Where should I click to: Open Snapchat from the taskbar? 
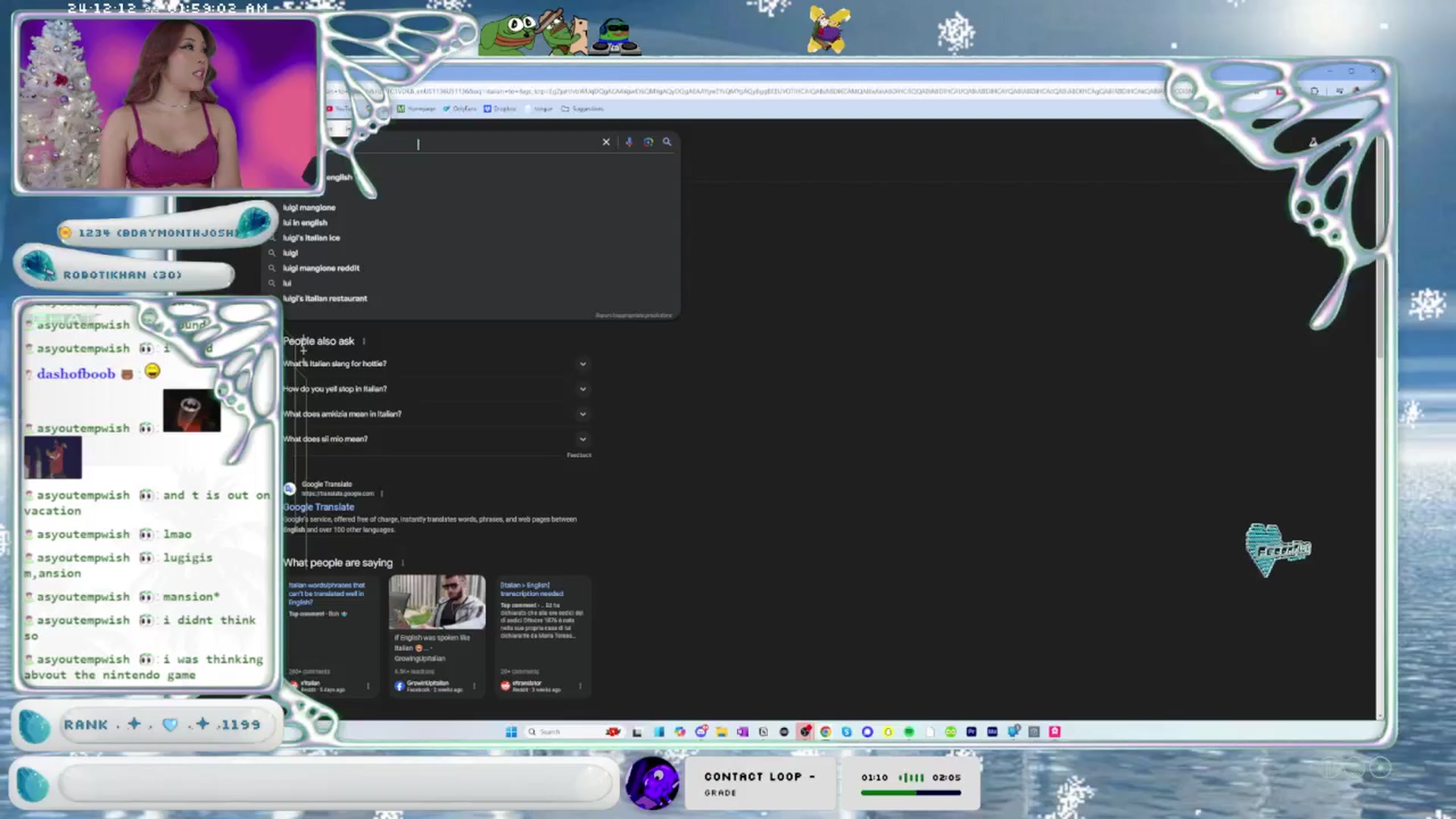pyautogui.click(x=888, y=732)
